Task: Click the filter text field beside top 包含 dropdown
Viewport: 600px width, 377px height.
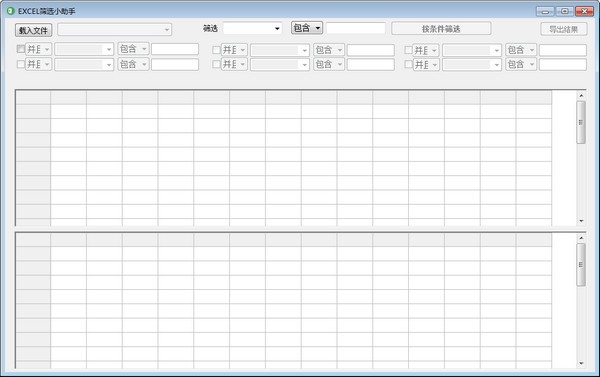Action: click(x=356, y=28)
